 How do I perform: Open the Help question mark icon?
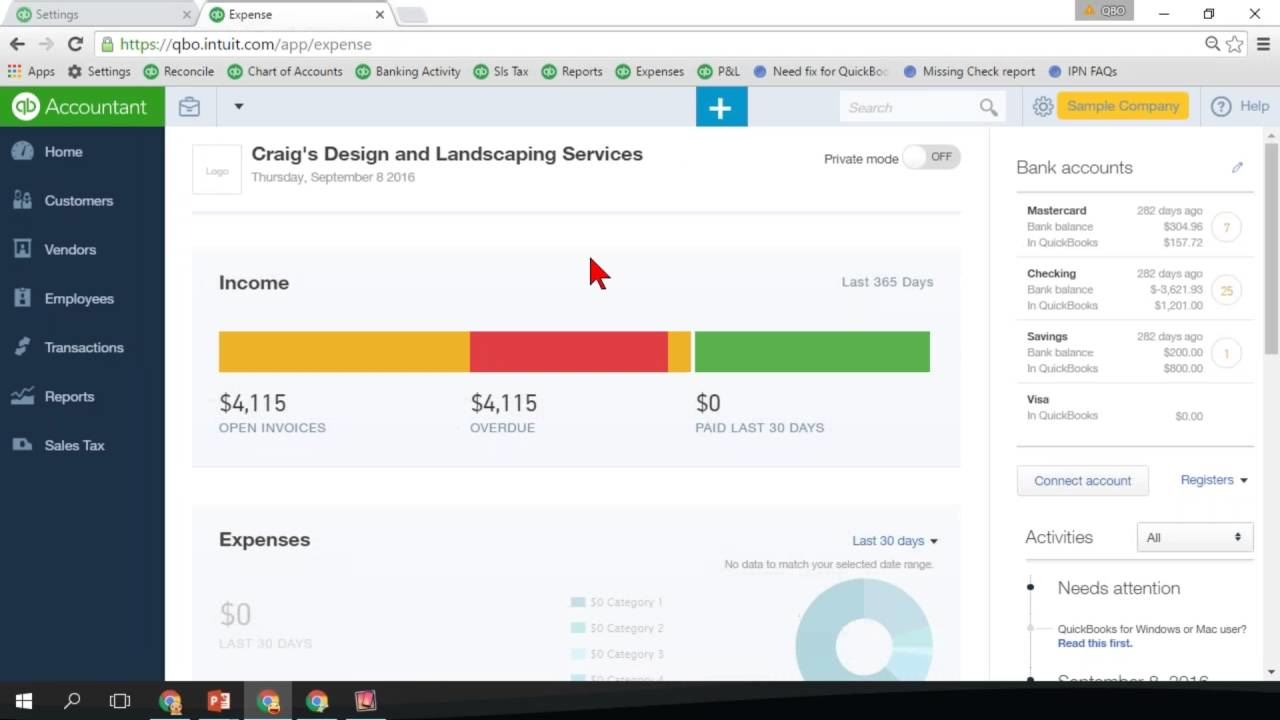[1221, 107]
